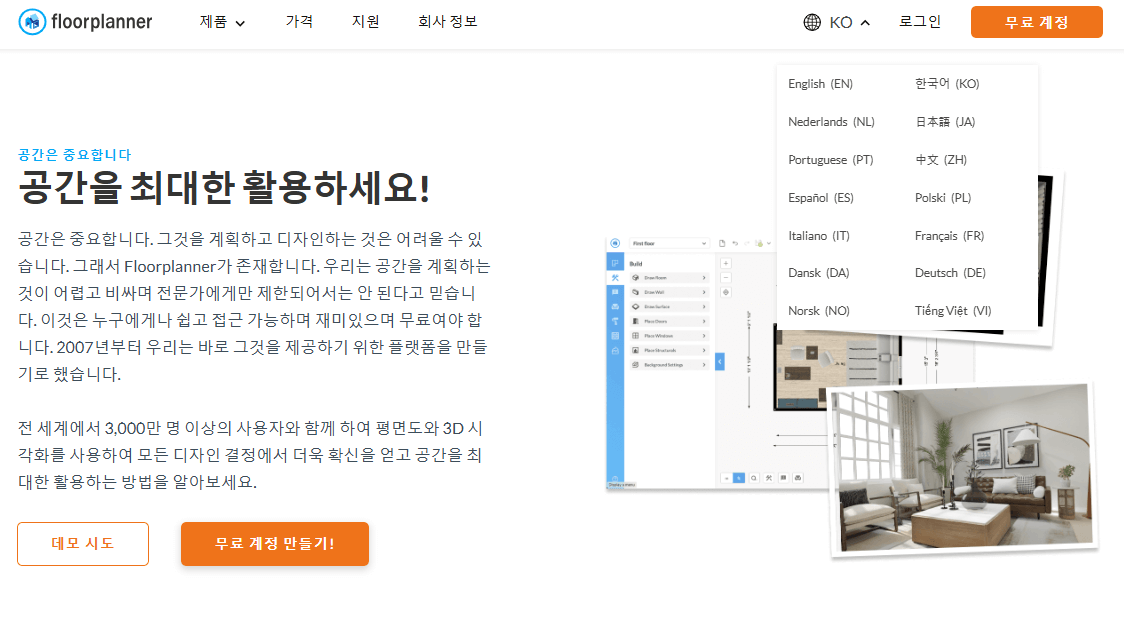Click the zoom-in plus button in the editor
The height and width of the screenshot is (631, 1124).
(725, 263)
